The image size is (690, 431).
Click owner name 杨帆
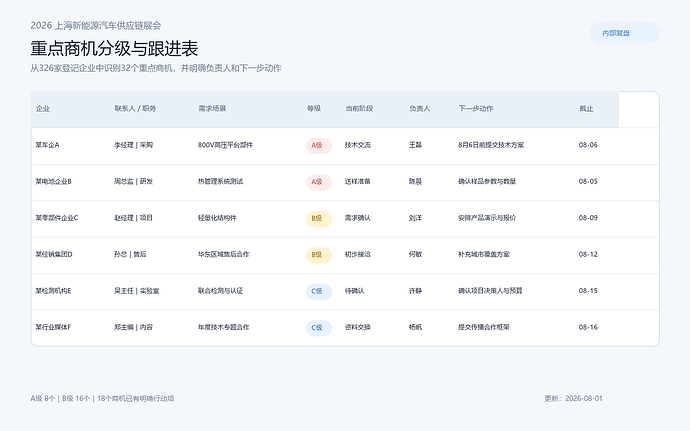click(415, 328)
